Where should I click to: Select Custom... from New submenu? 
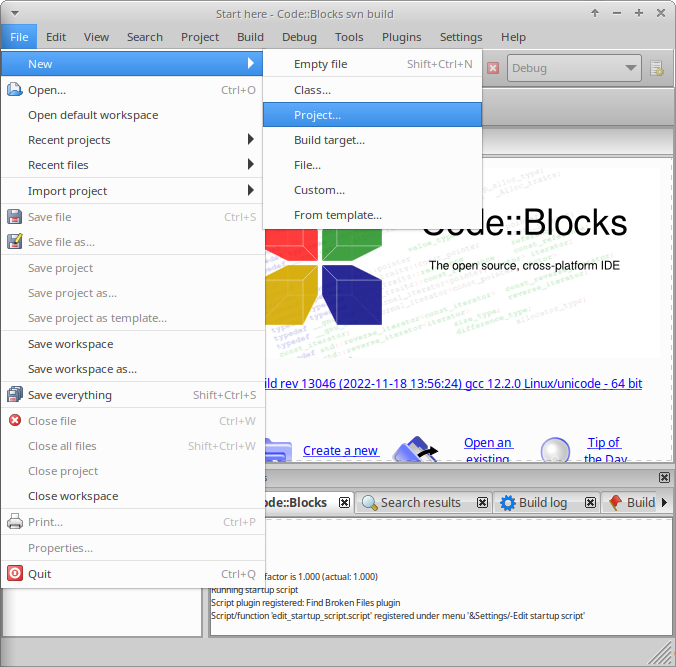[x=372, y=190]
